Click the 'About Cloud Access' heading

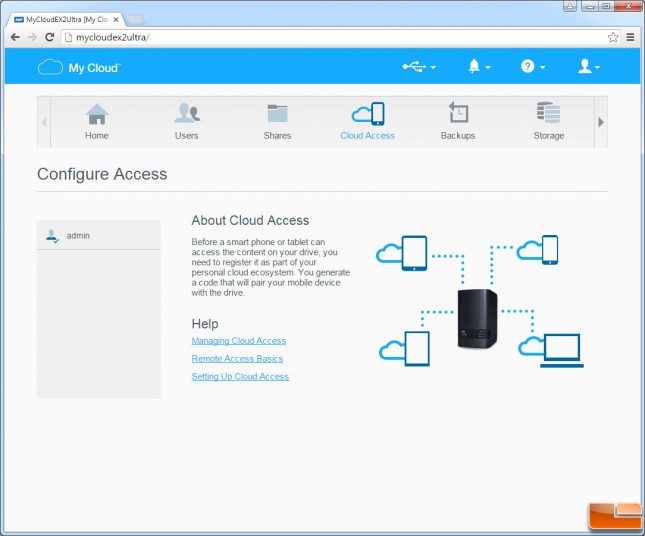tap(250, 220)
